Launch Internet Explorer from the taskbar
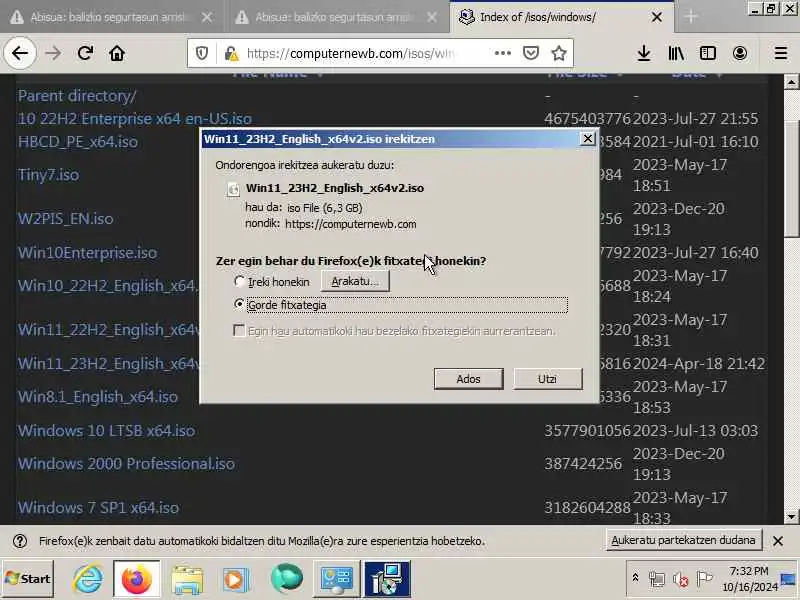Image resolution: width=800 pixels, height=600 pixels. (88, 579)
